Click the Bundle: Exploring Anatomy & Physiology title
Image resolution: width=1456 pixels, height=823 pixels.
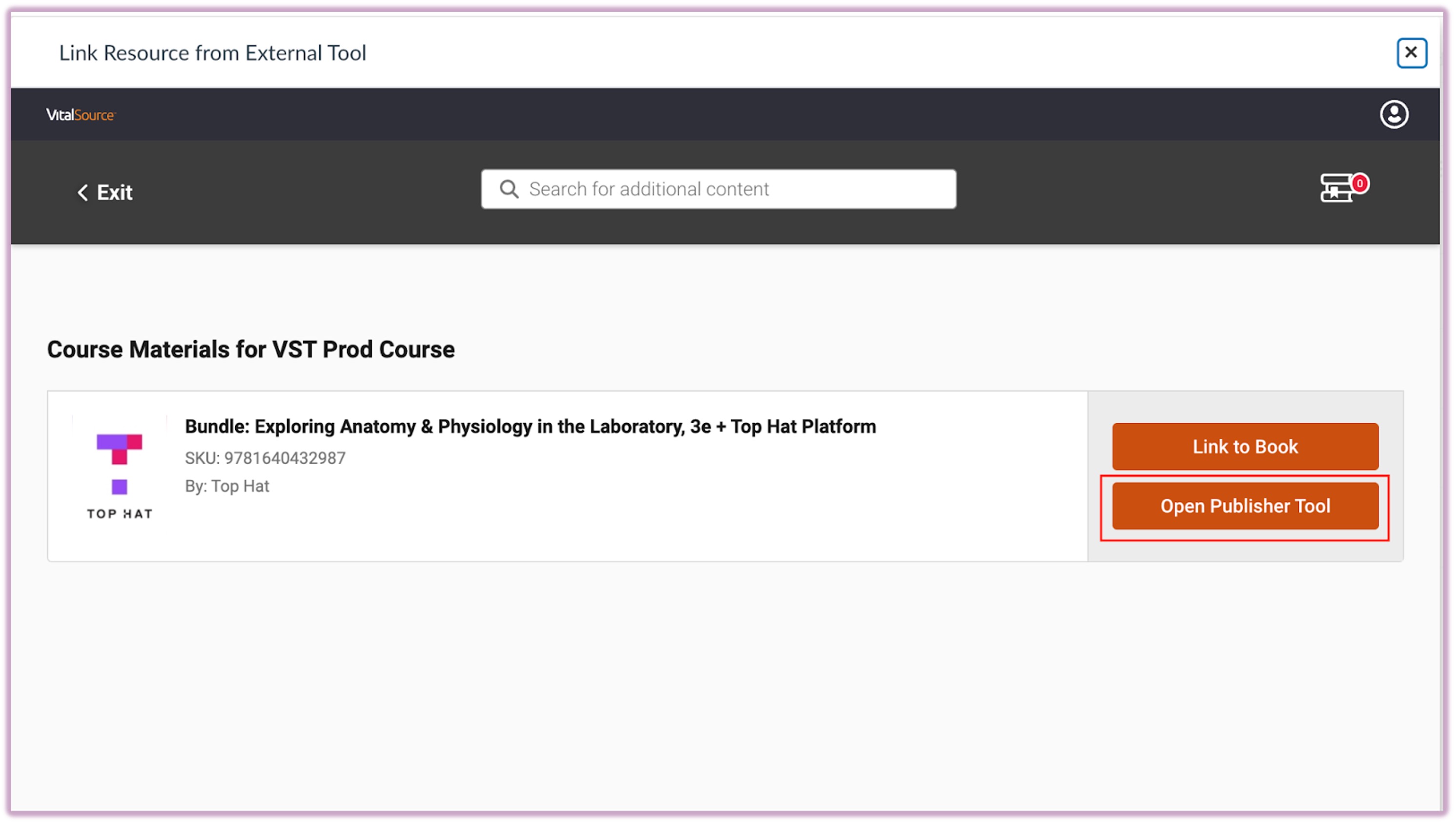530,426
